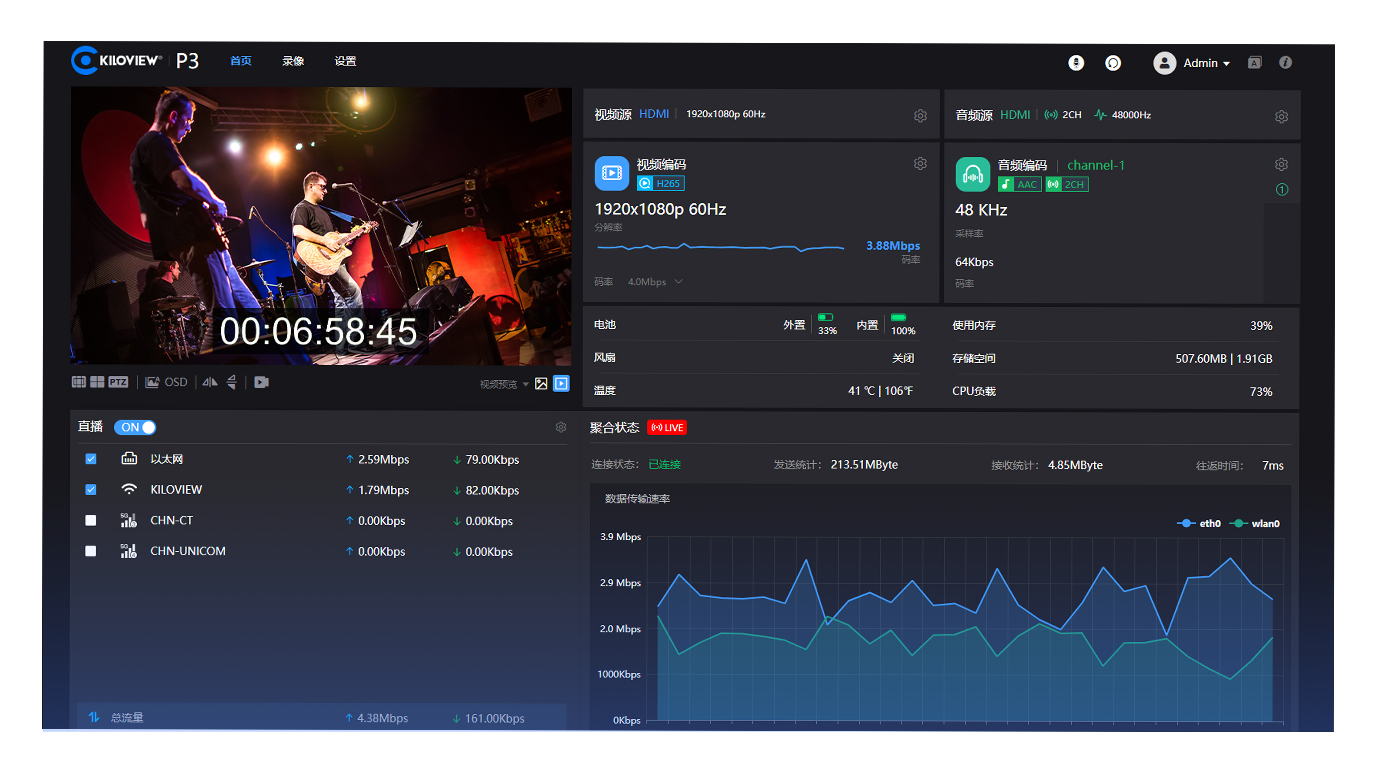Go to the 录像 recording tab

pos(293,61)
